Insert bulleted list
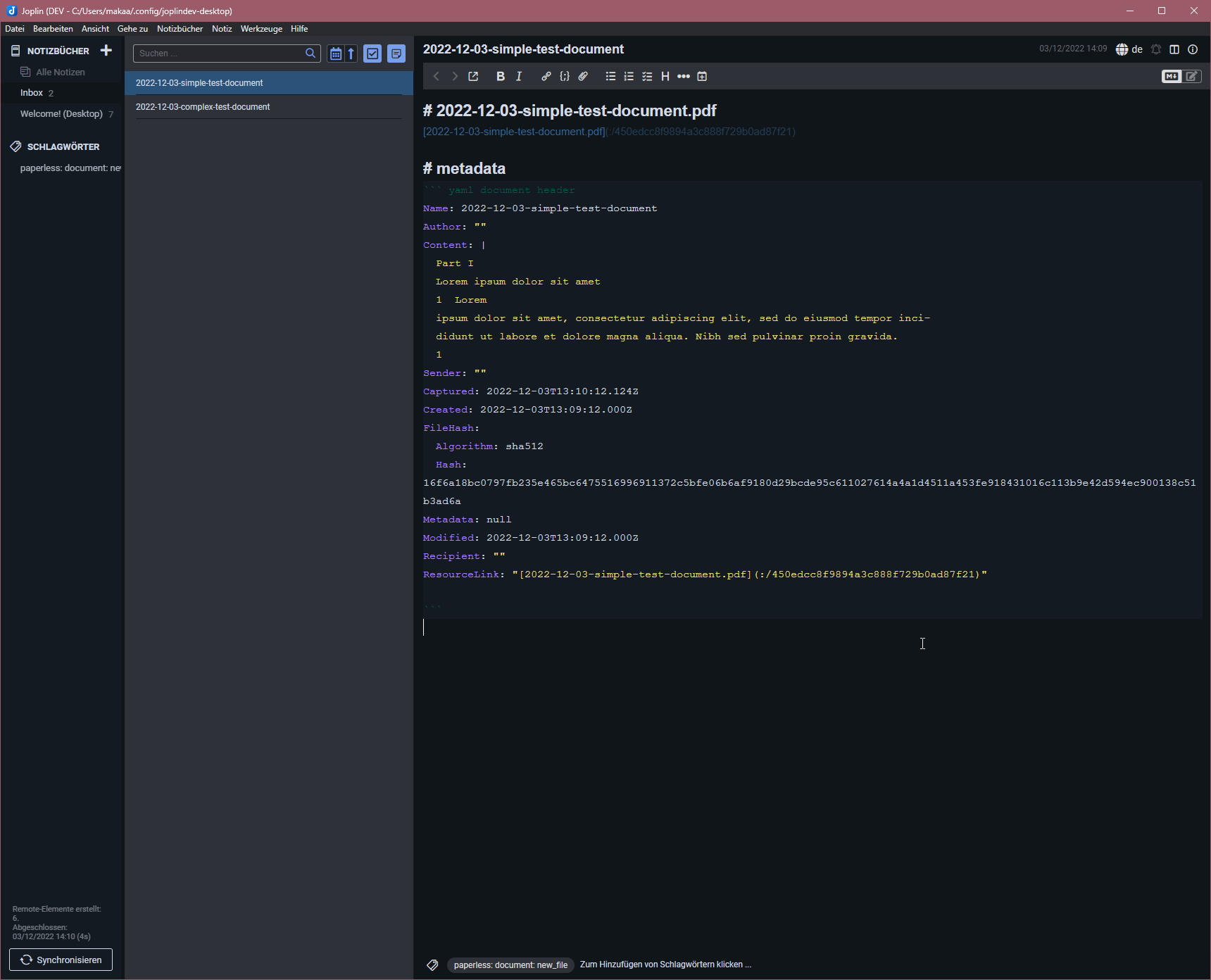1211x980 pixels. point(610,76)
